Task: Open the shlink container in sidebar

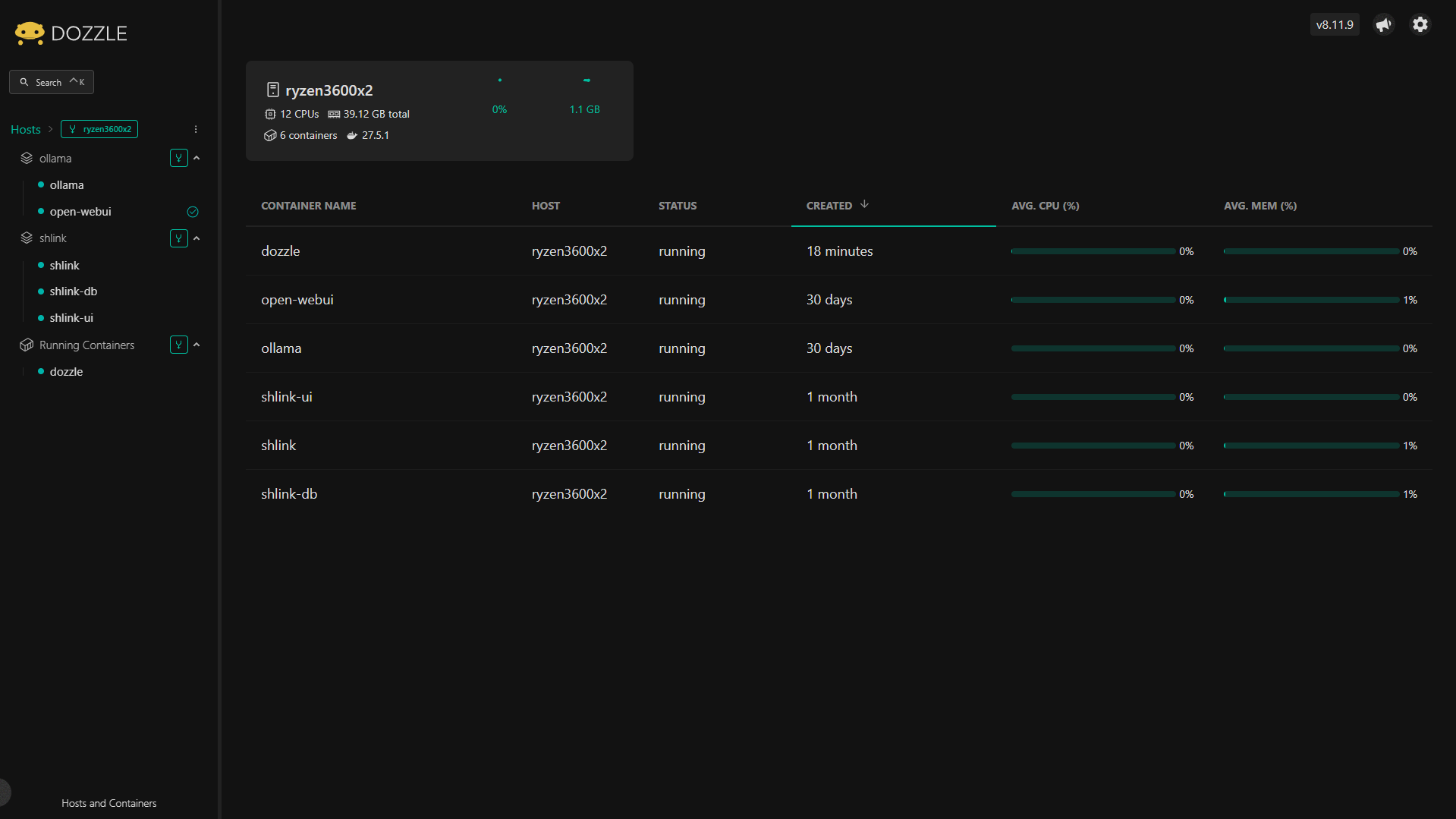Action: pyautogui.click(x=64, y=266)
